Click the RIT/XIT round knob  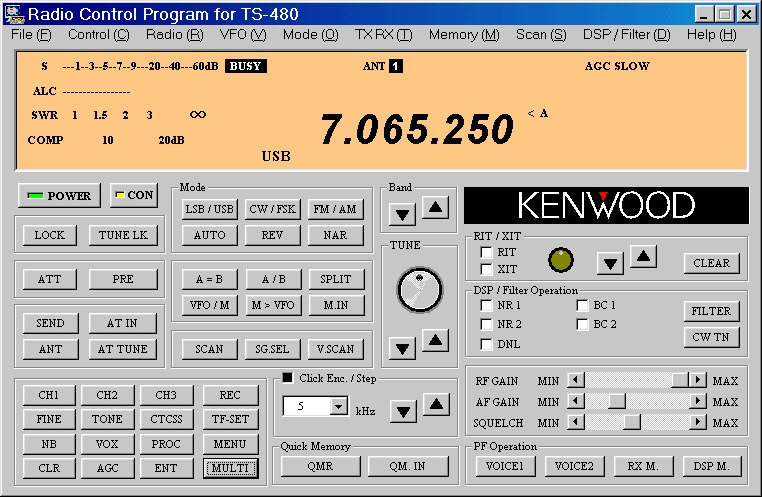(x=562, y=261)
